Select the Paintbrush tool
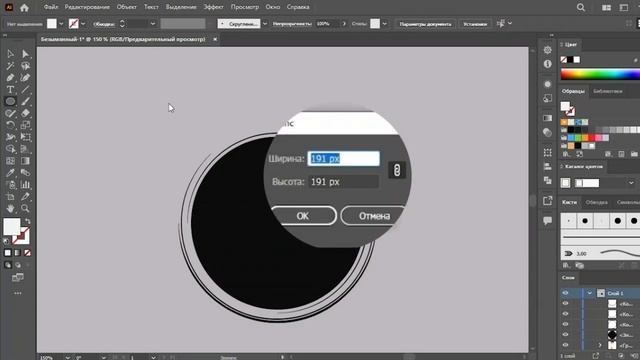Image resolution: width=640 pixels, height=360 pixels. point(25,101)
